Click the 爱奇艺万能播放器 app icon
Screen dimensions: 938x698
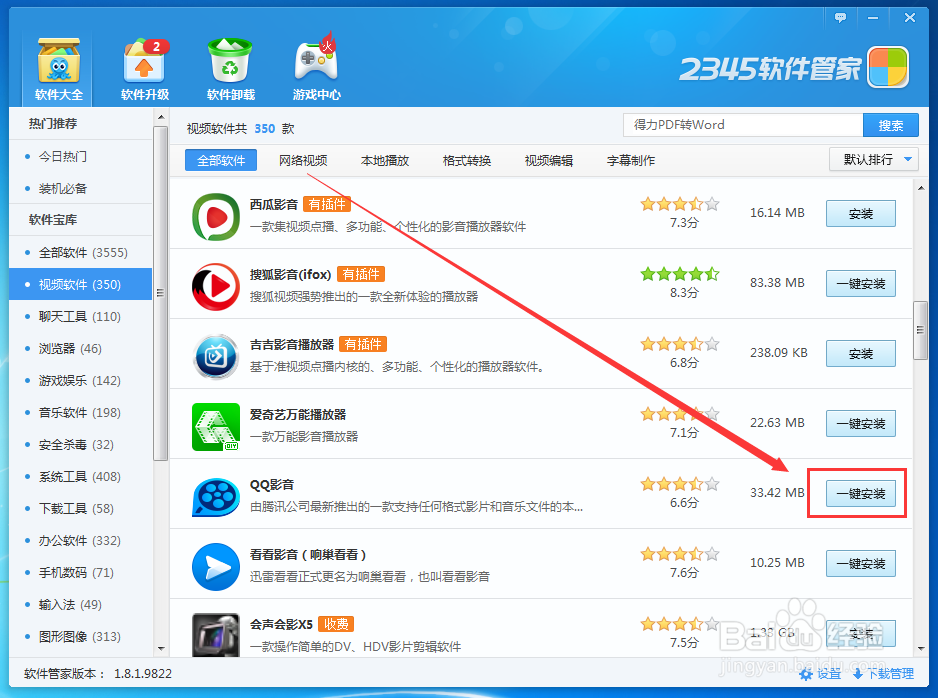[215, 426]
